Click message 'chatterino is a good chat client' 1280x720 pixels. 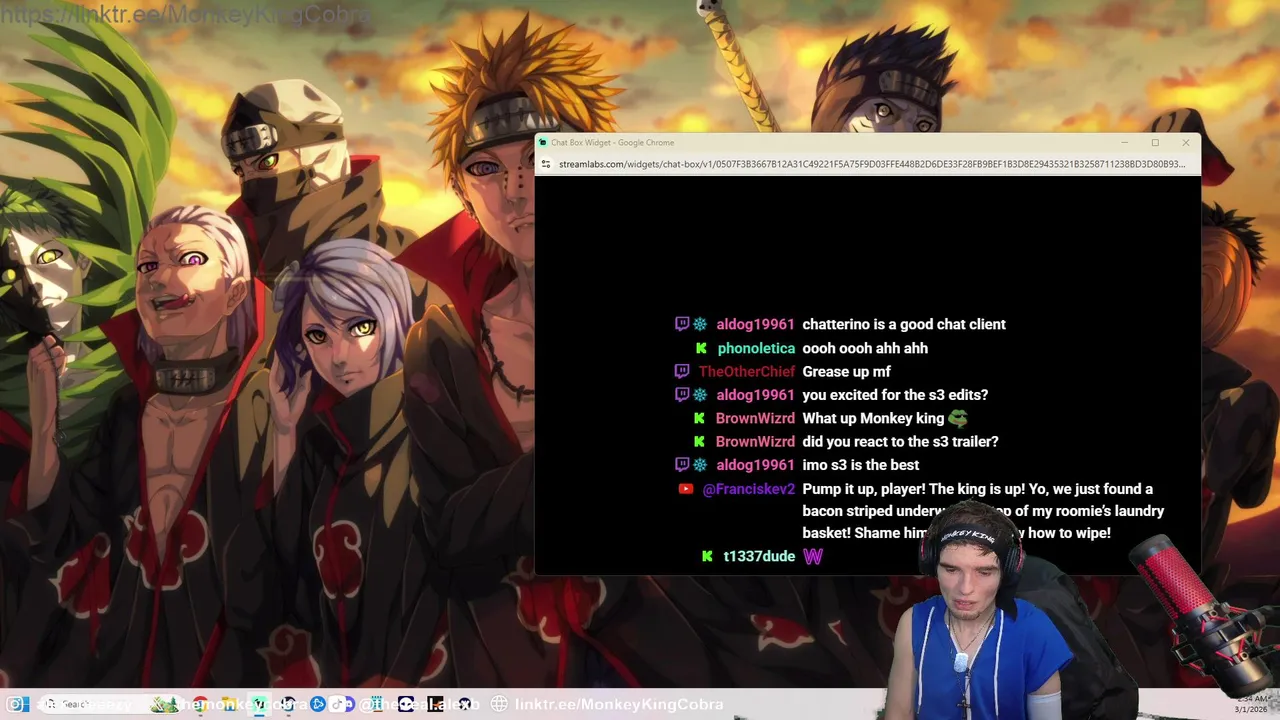(x=904, y=324)
